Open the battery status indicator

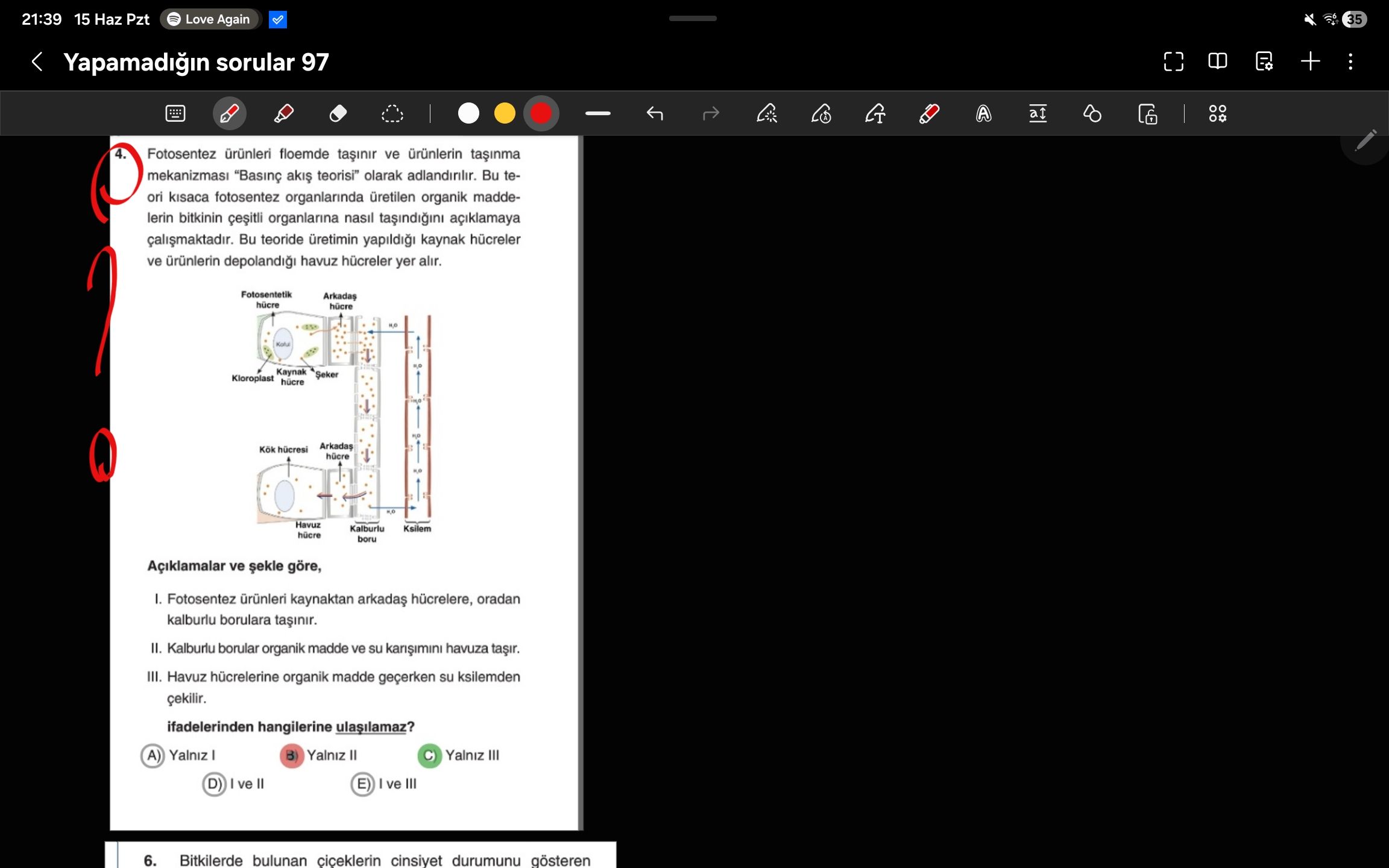[1355, 19]
